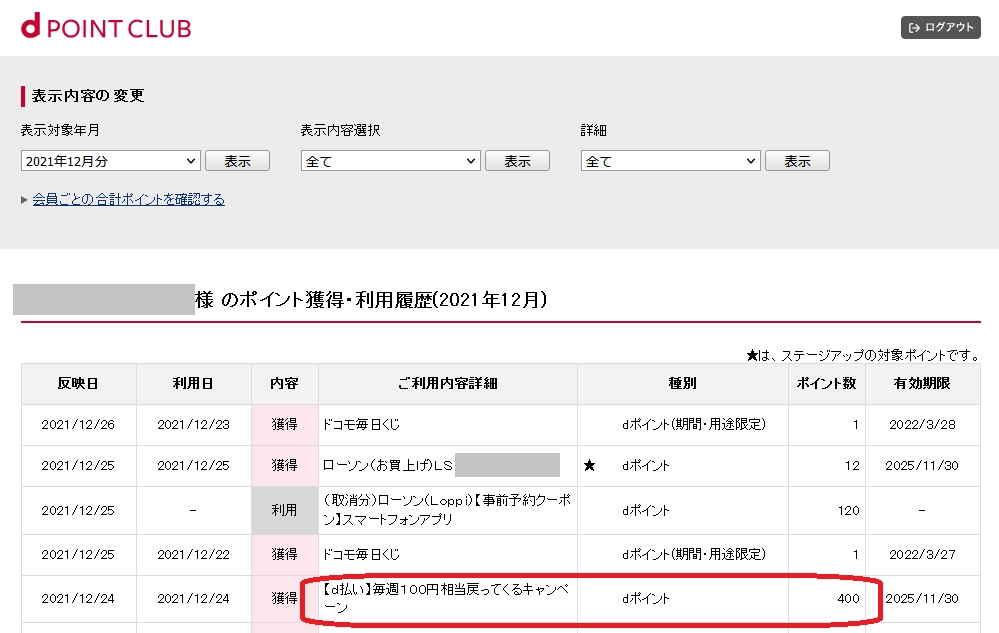Click 獲得 cell in the d払い campaign row
This screenshot has width=999, height=633.
point(284,599)
